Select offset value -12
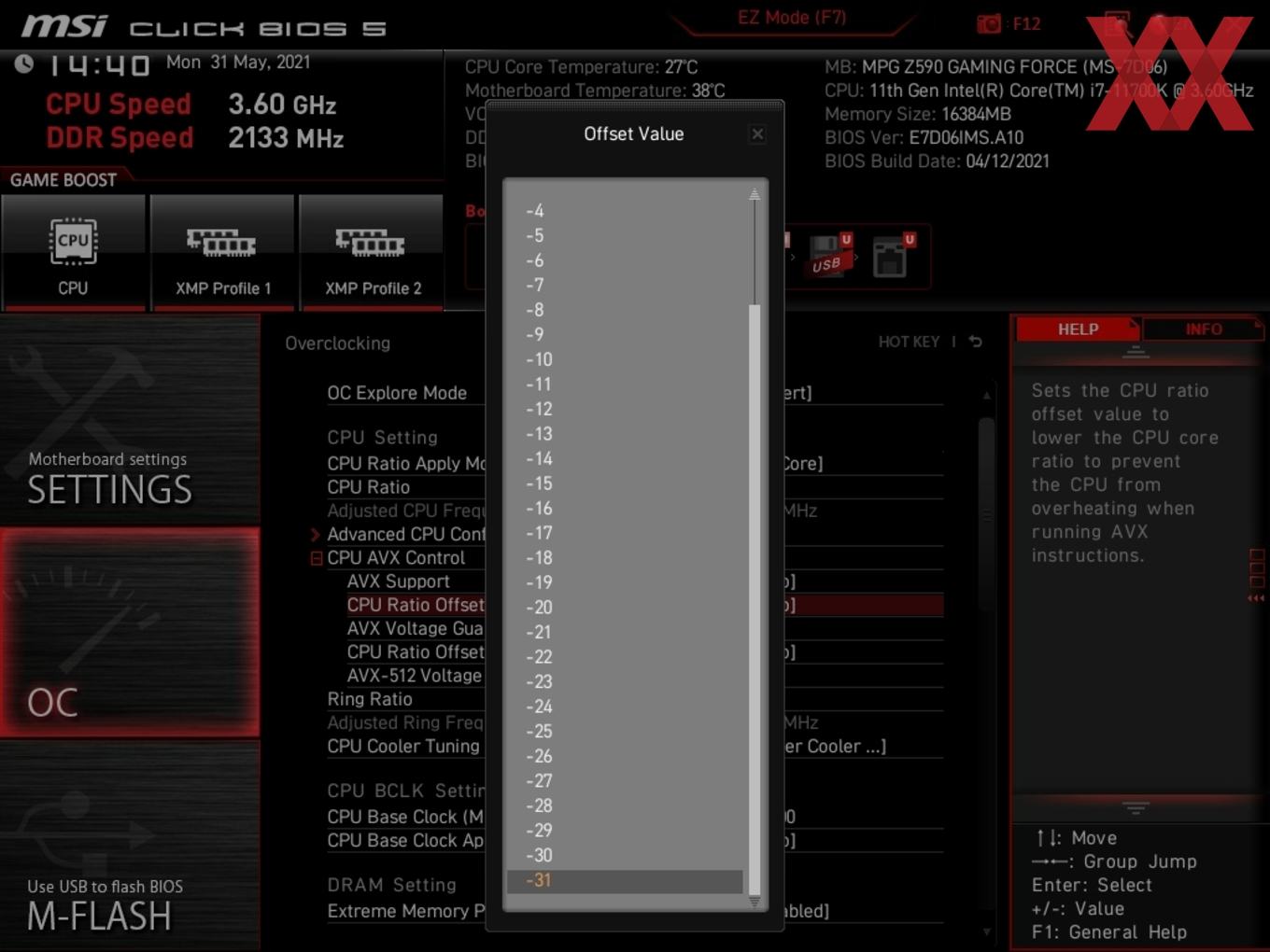 click(625, 409)
